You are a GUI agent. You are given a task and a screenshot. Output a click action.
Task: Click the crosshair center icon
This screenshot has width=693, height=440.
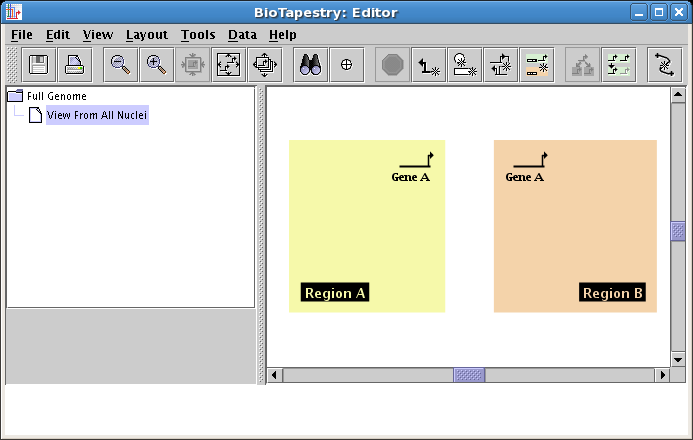(x=347, y=65)
